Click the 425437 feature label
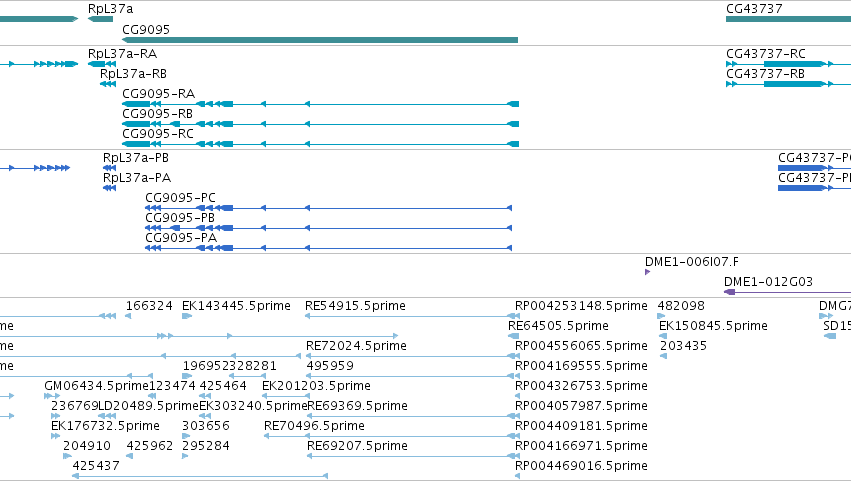The width and height of the screenshot is (851, 481). pos(96,466)
